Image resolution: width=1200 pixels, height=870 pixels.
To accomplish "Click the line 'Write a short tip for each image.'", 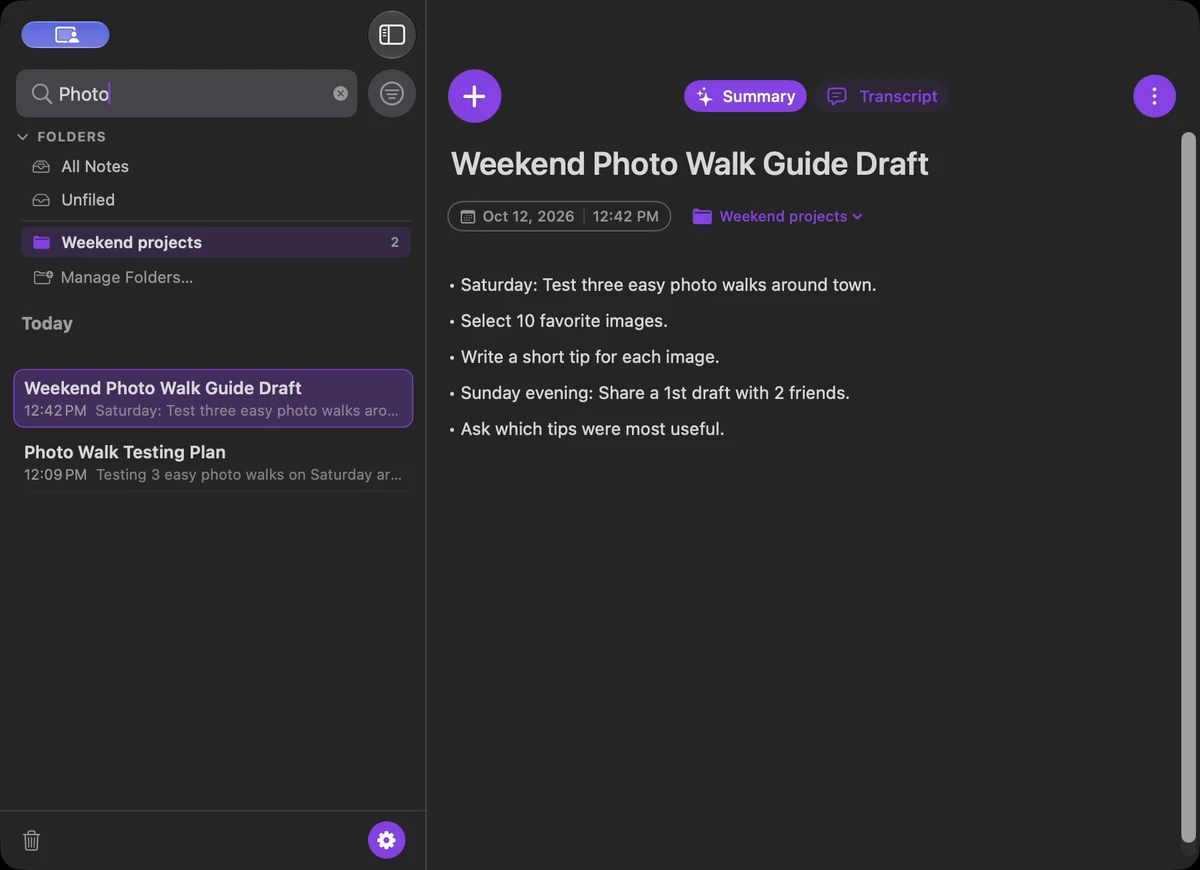I will pos(590,357).
